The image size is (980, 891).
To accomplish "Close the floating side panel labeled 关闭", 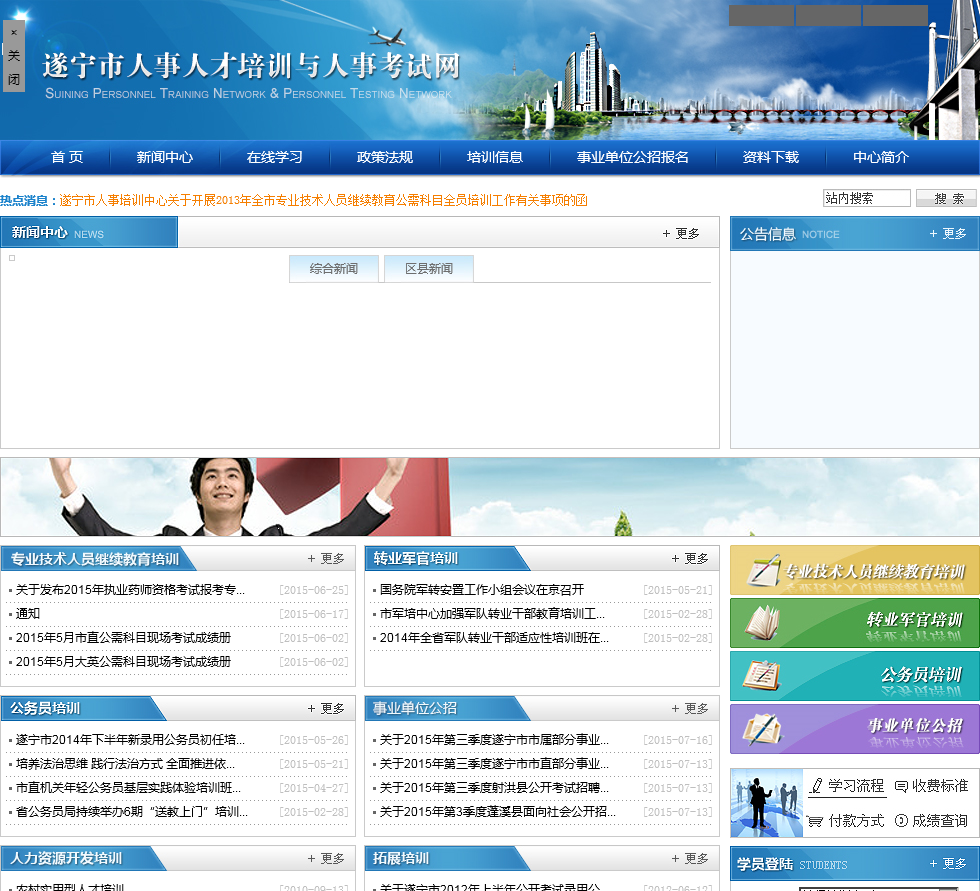I will coord(14,56).
